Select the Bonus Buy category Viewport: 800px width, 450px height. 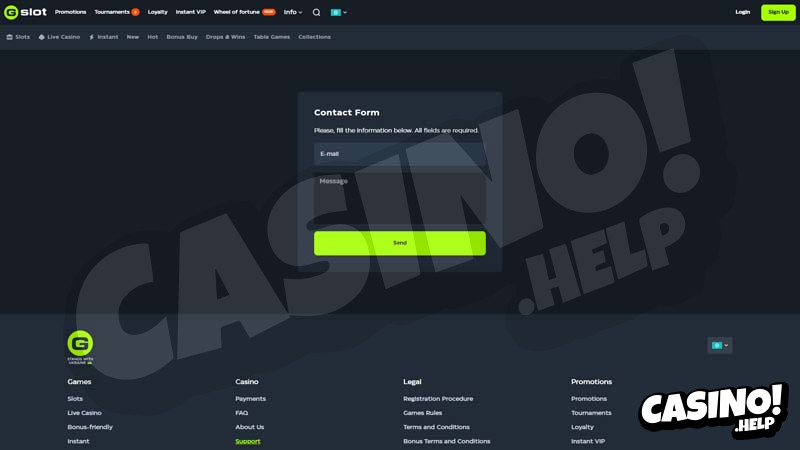182,37
